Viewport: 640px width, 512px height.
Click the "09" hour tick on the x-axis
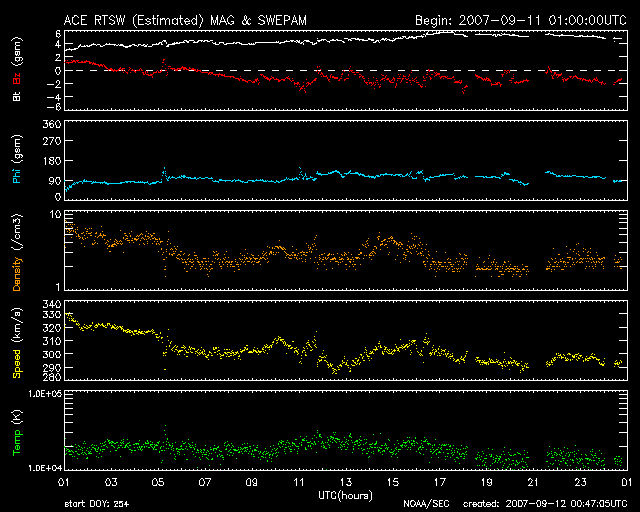coord(252,482)
